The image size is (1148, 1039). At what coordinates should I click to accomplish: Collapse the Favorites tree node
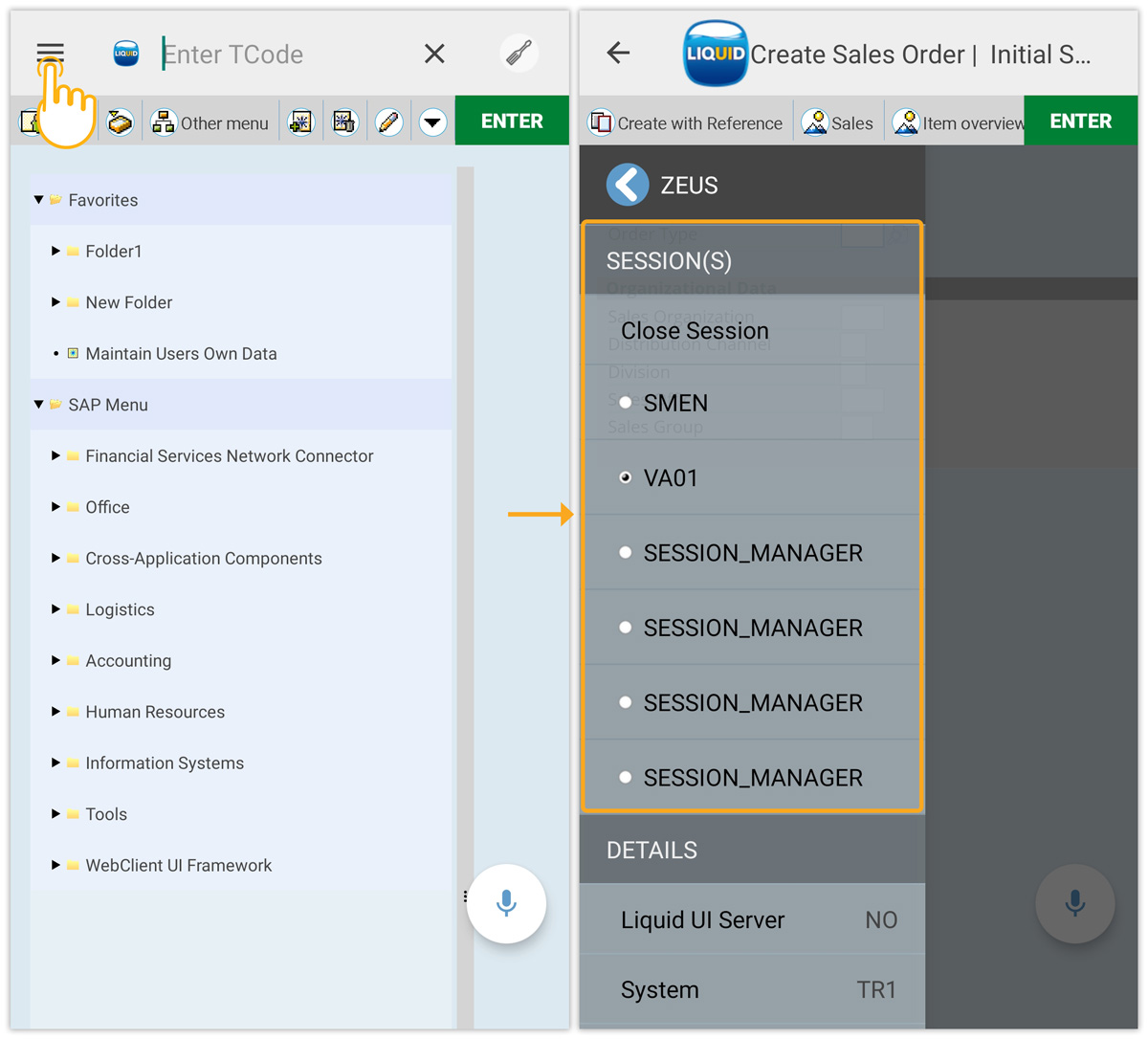click(x=39, y=200)
